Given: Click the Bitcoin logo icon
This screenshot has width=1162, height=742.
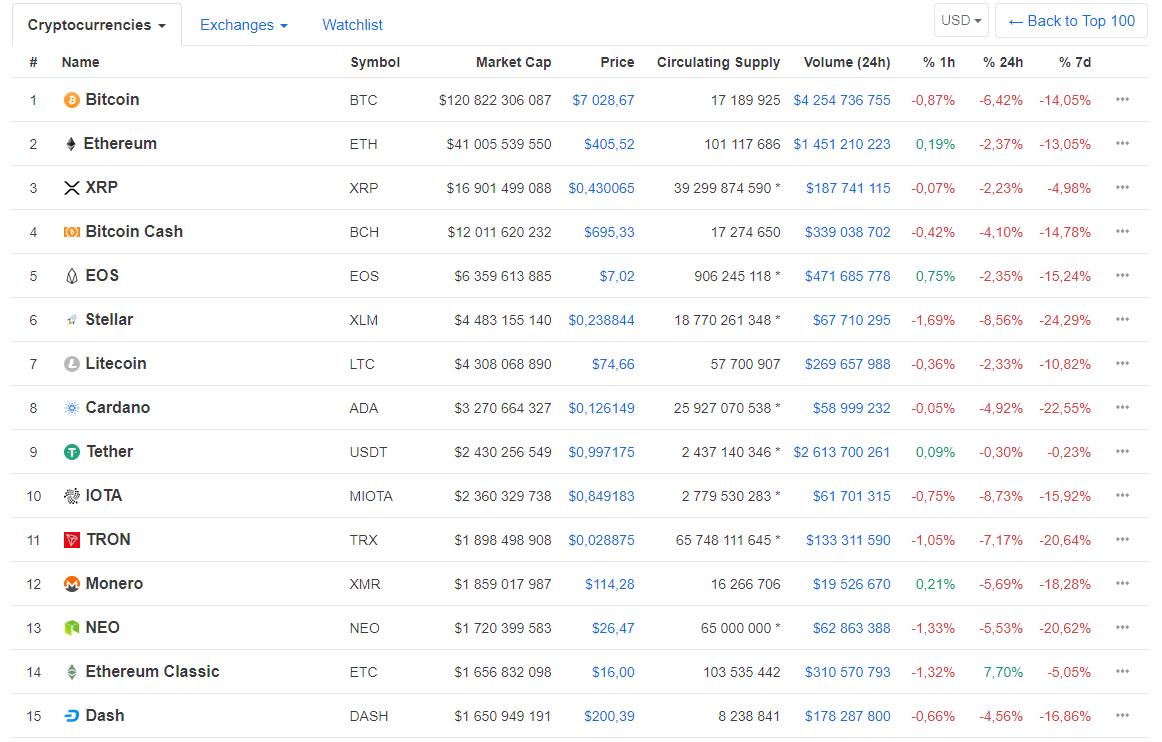Looking at the screenshot, I should pyautogui.click(x=70, y=100).
